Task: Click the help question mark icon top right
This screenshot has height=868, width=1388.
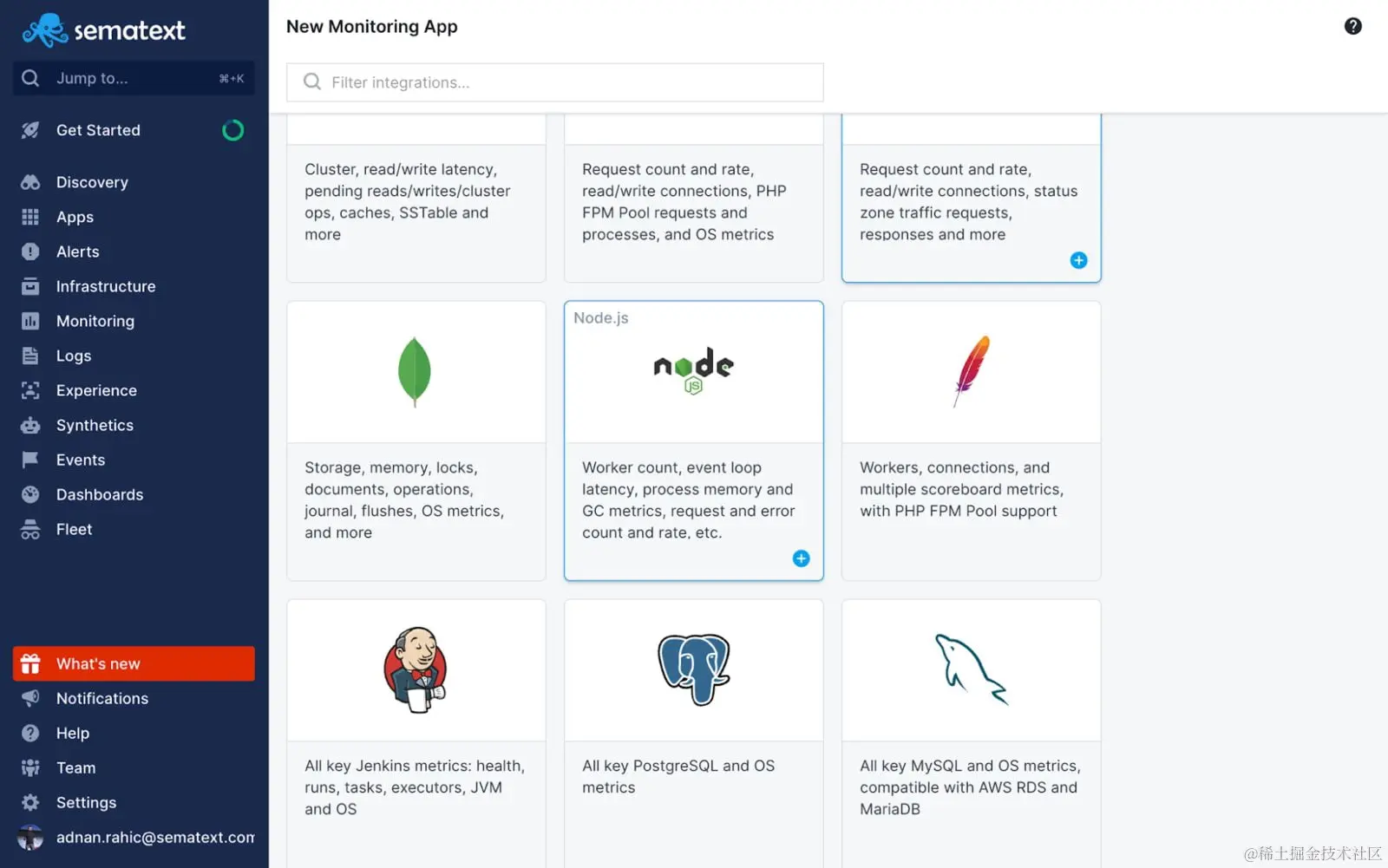Action: 1352,26
